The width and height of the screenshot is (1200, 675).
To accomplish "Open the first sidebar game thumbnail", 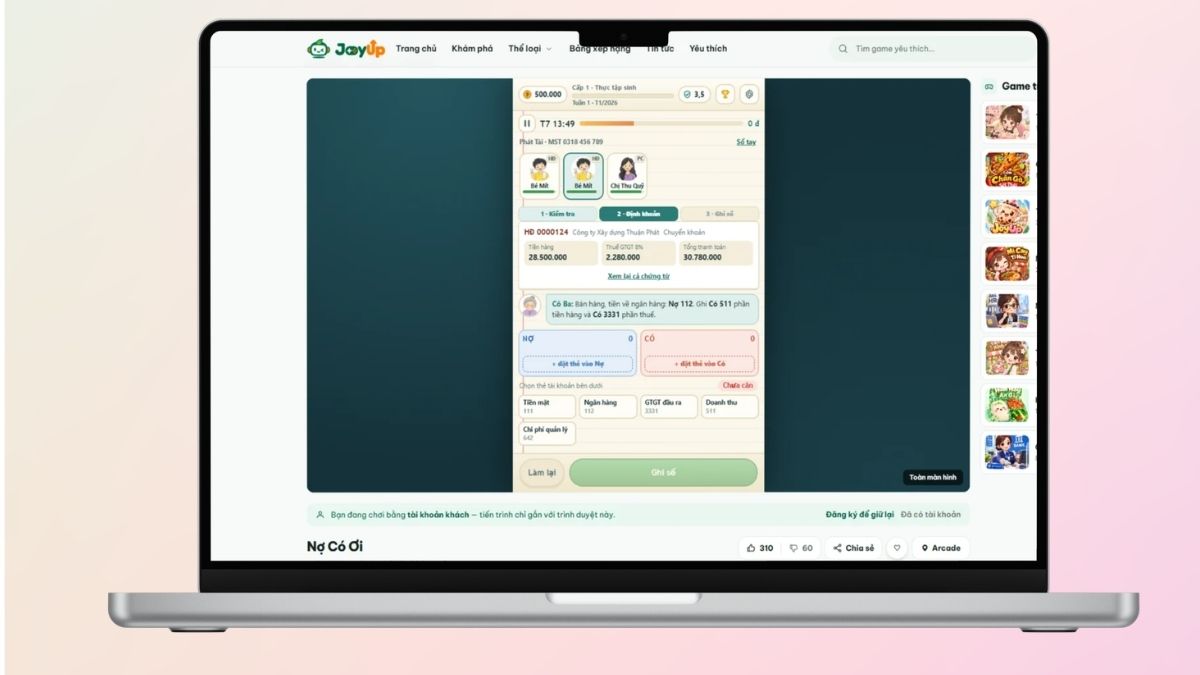I will (x=1007, y=123).
